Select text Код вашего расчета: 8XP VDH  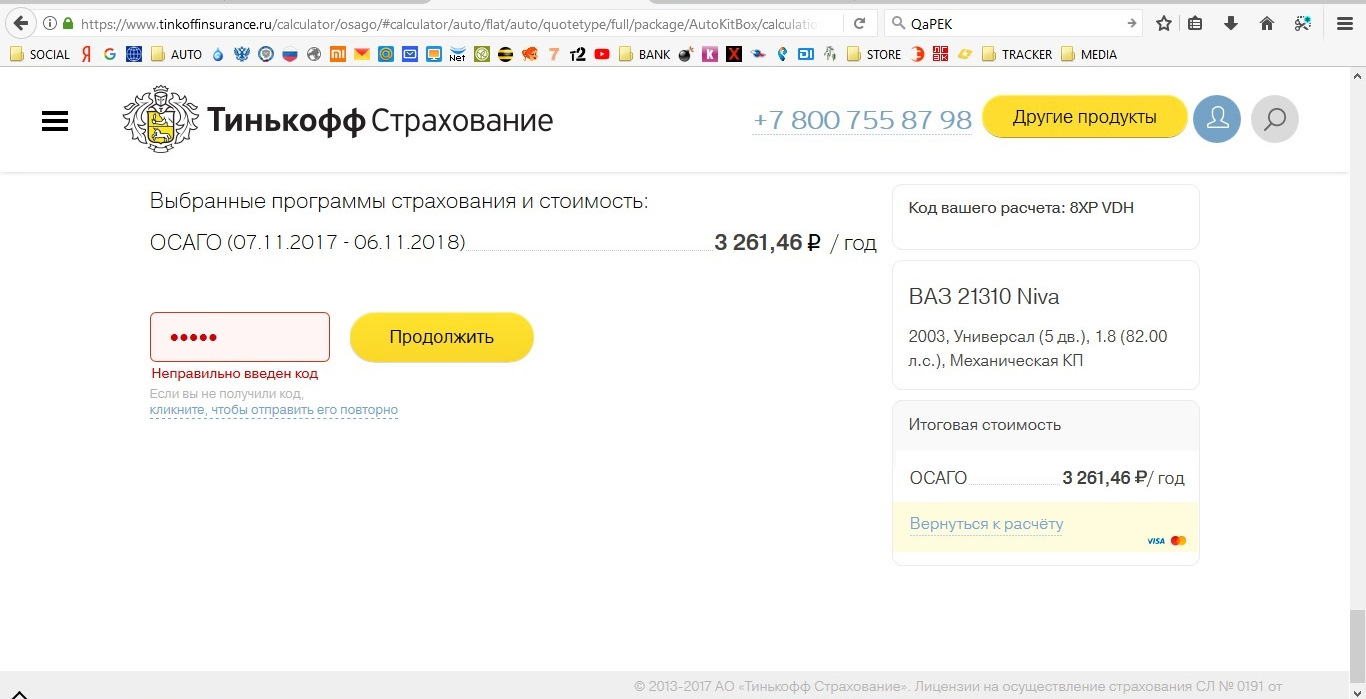(1021, 208)
